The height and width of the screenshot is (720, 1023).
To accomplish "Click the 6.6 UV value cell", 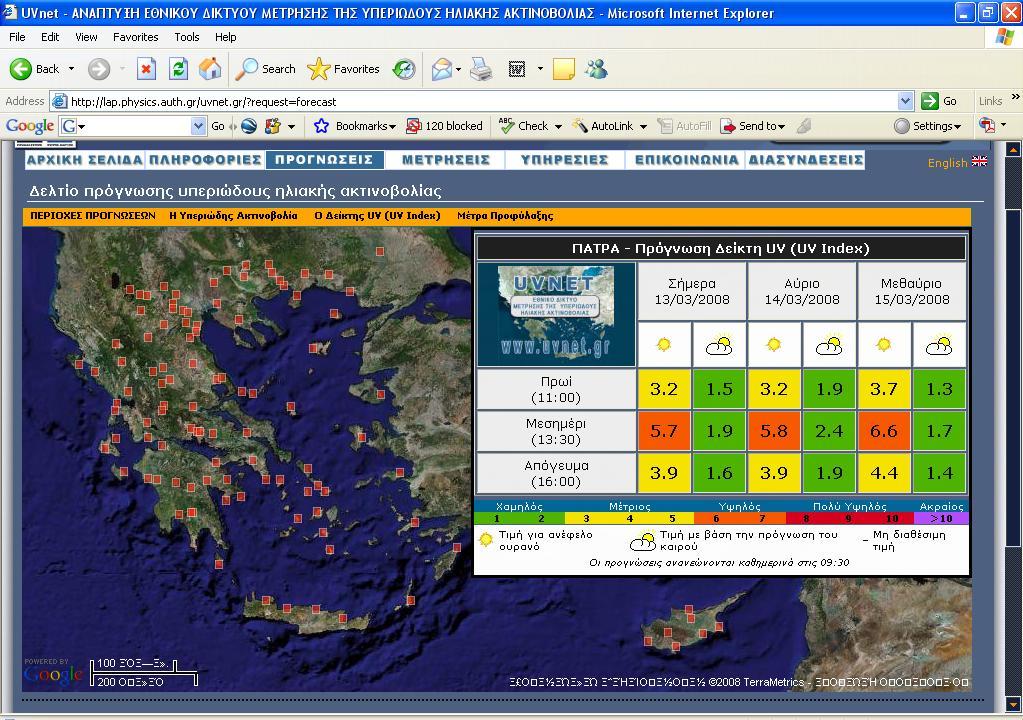I will click(x=884, y=430).
